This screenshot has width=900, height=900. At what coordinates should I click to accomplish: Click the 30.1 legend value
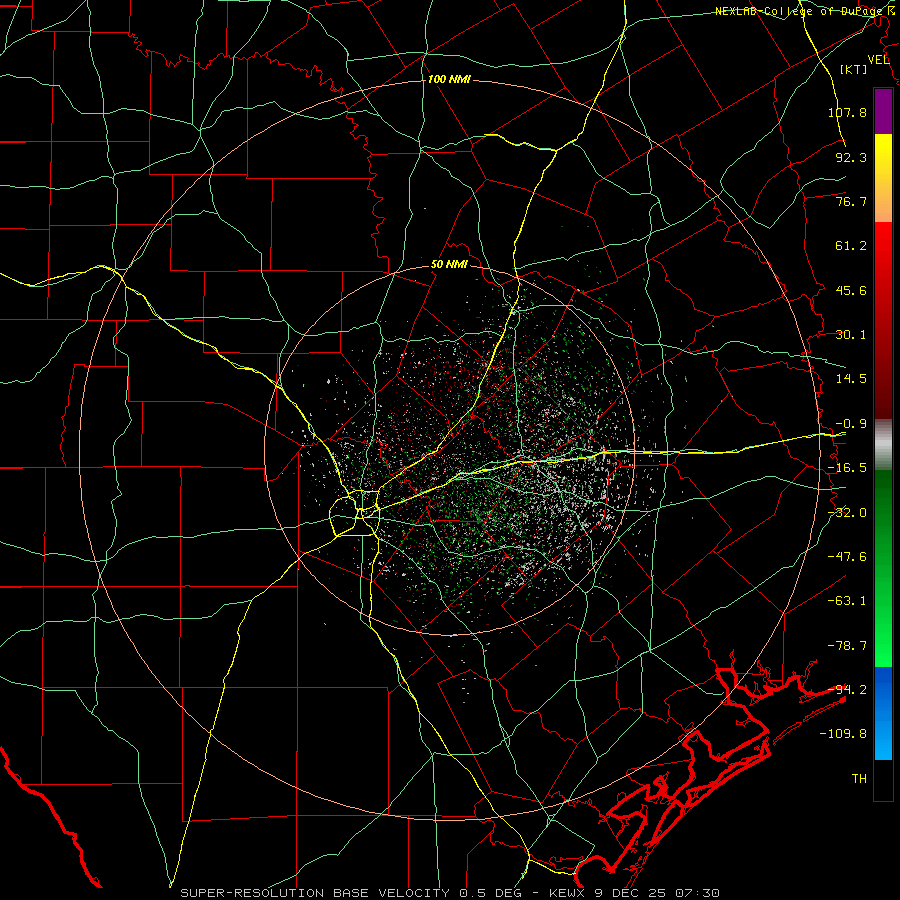[x=851, y=335]
